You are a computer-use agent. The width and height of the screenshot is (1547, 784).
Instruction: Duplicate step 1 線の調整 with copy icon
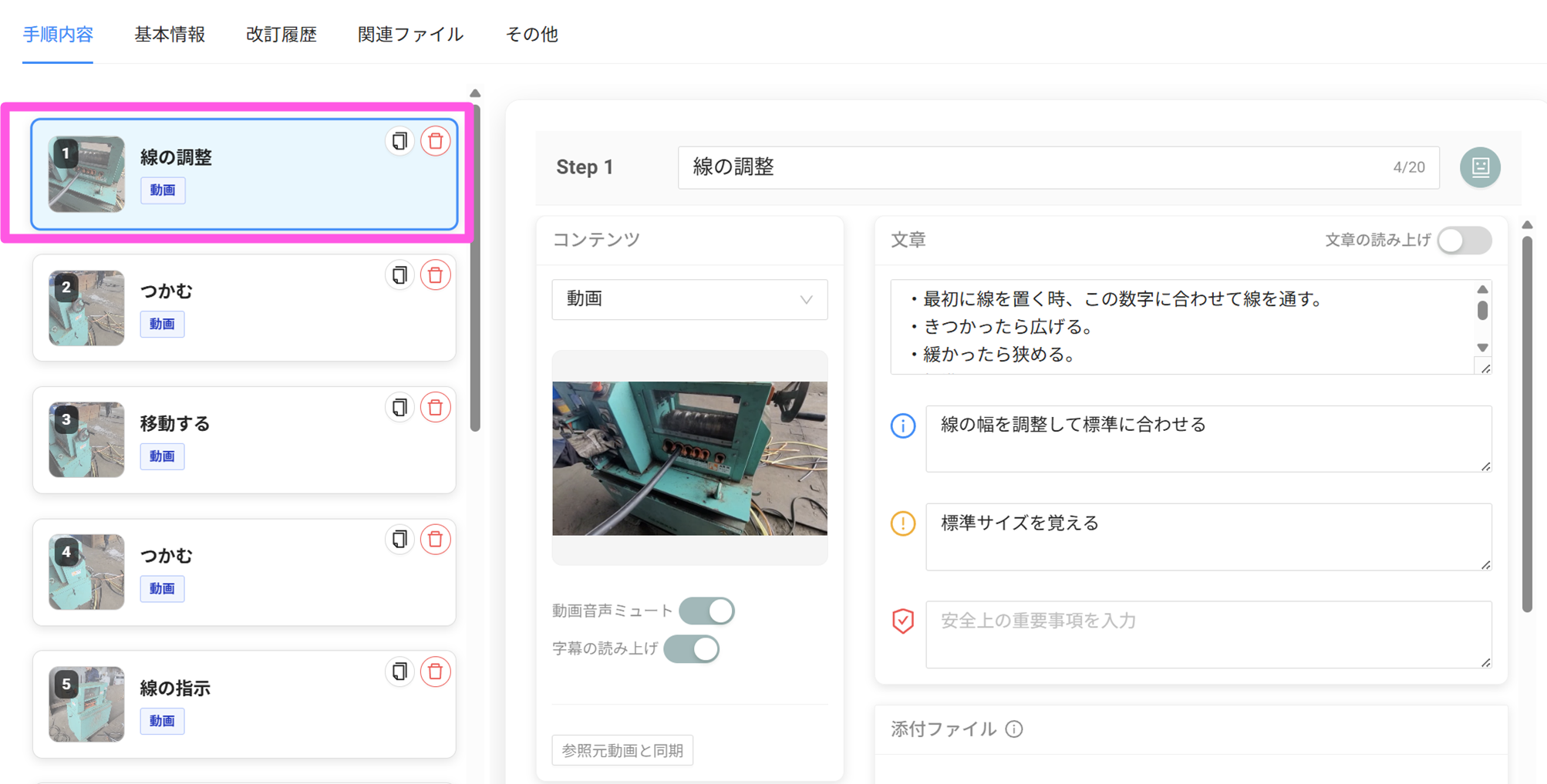(399, 141)
